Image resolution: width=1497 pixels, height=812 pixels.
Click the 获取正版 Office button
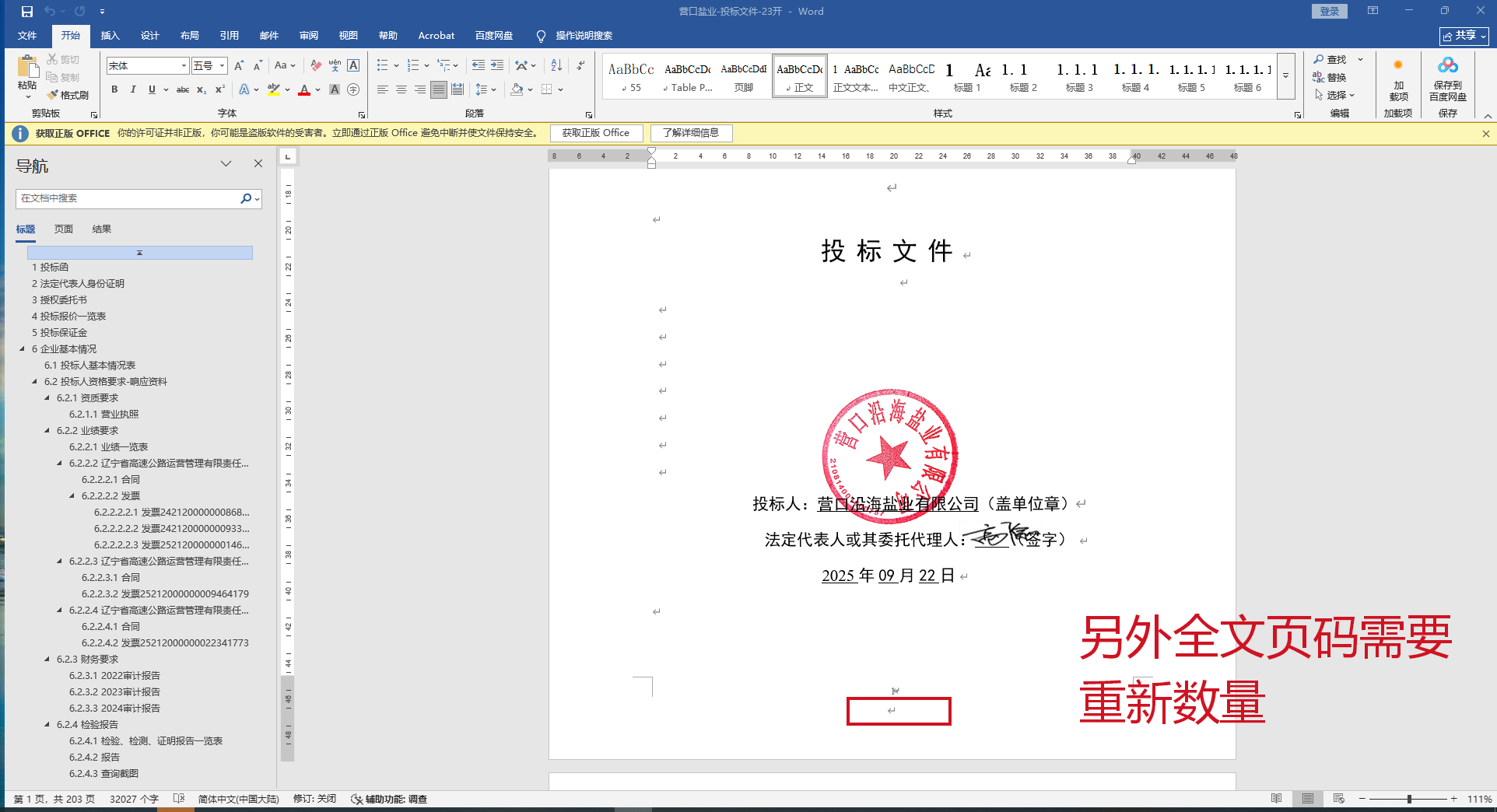click(596, 133)
